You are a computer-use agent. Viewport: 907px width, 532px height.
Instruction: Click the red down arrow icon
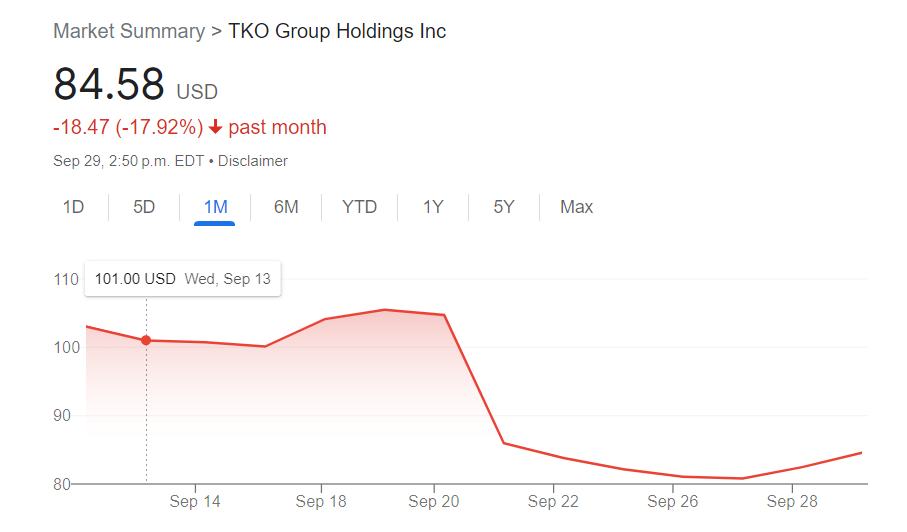(215, 128)
